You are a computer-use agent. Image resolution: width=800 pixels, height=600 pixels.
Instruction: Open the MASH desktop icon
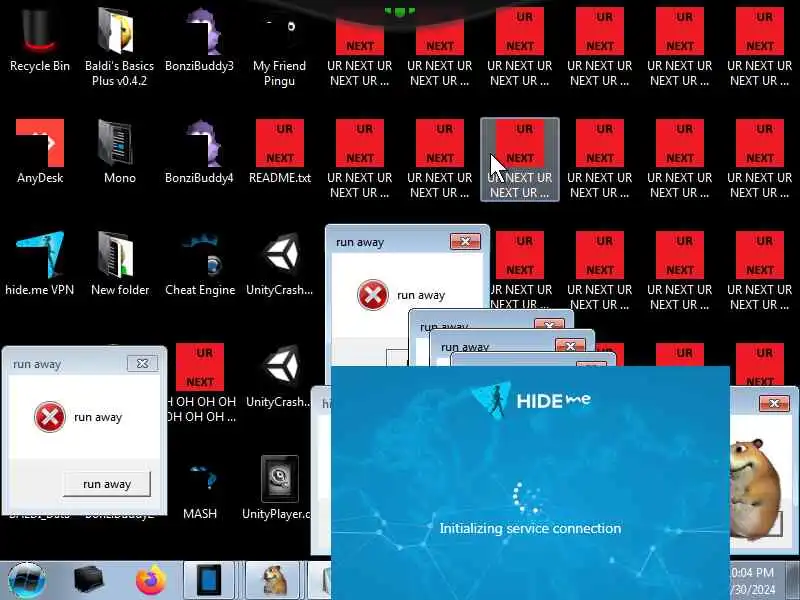pos(199,489)
